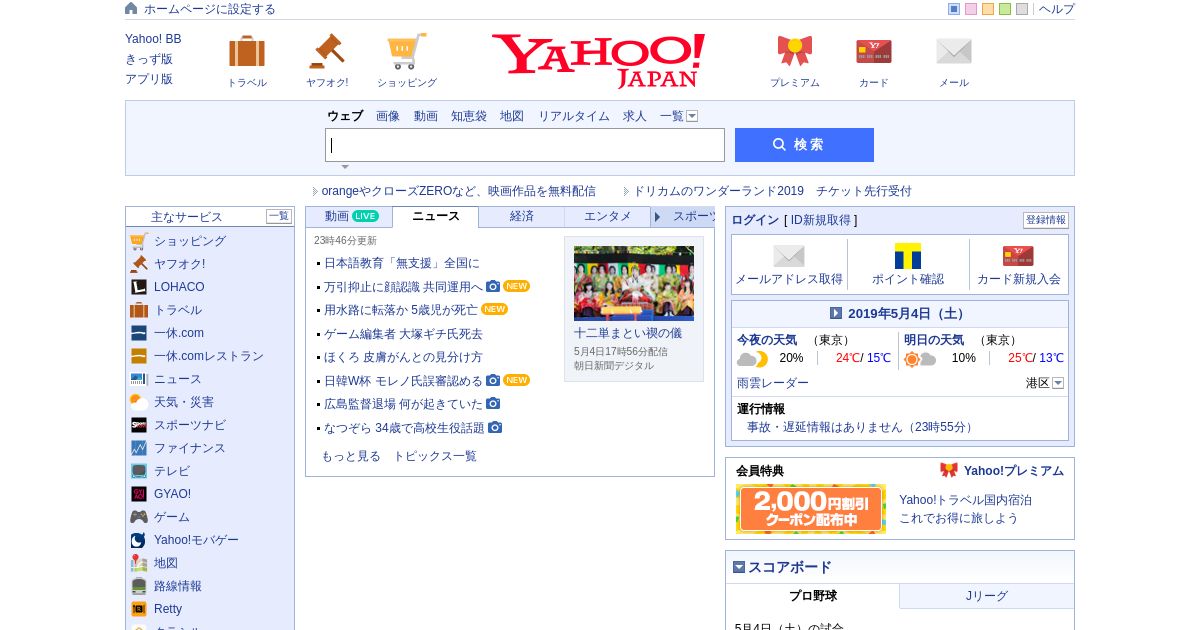Click the 登録情報 button

tap(1046, 220)
